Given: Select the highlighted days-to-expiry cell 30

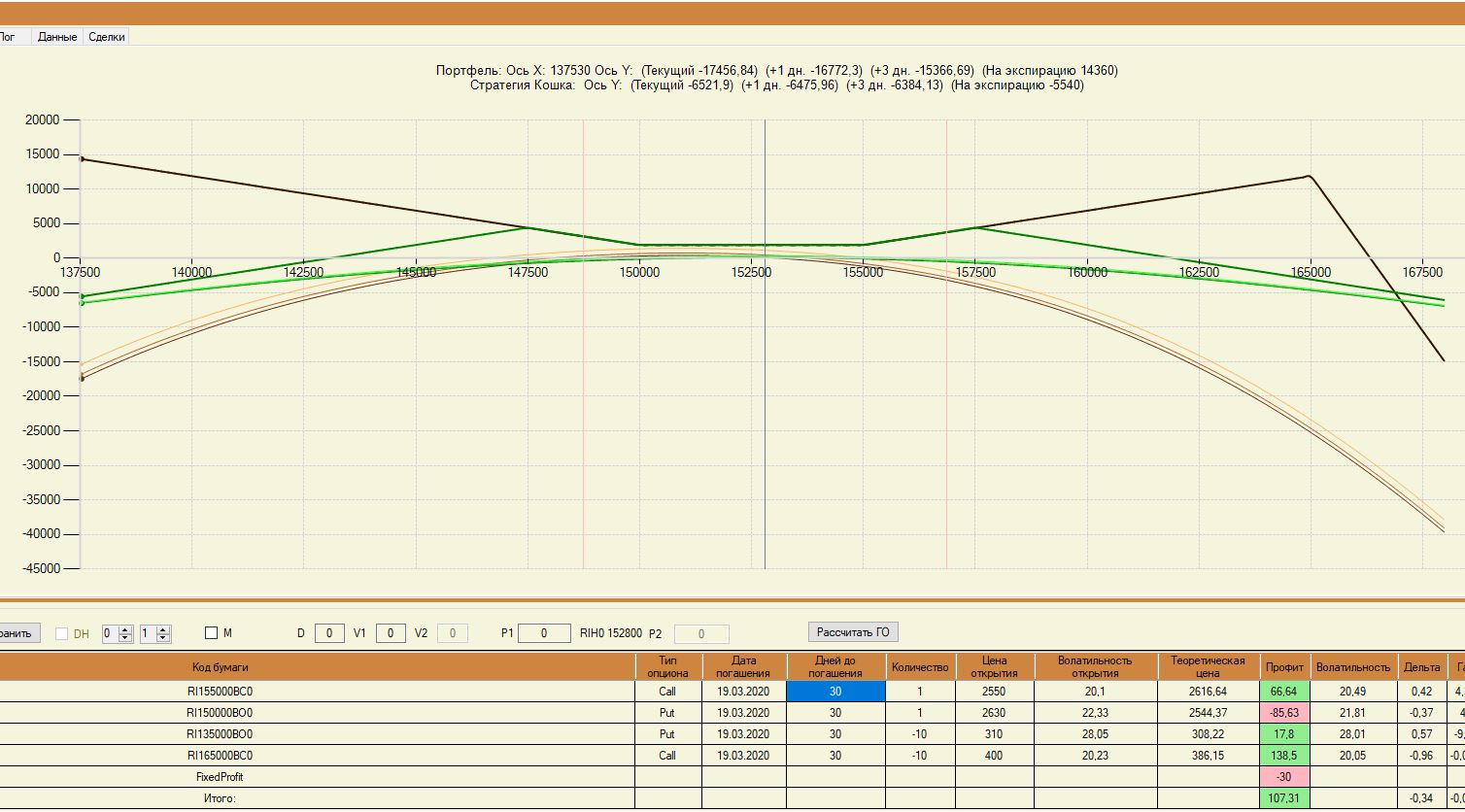Looking at the screenshot, I should 835,692.
